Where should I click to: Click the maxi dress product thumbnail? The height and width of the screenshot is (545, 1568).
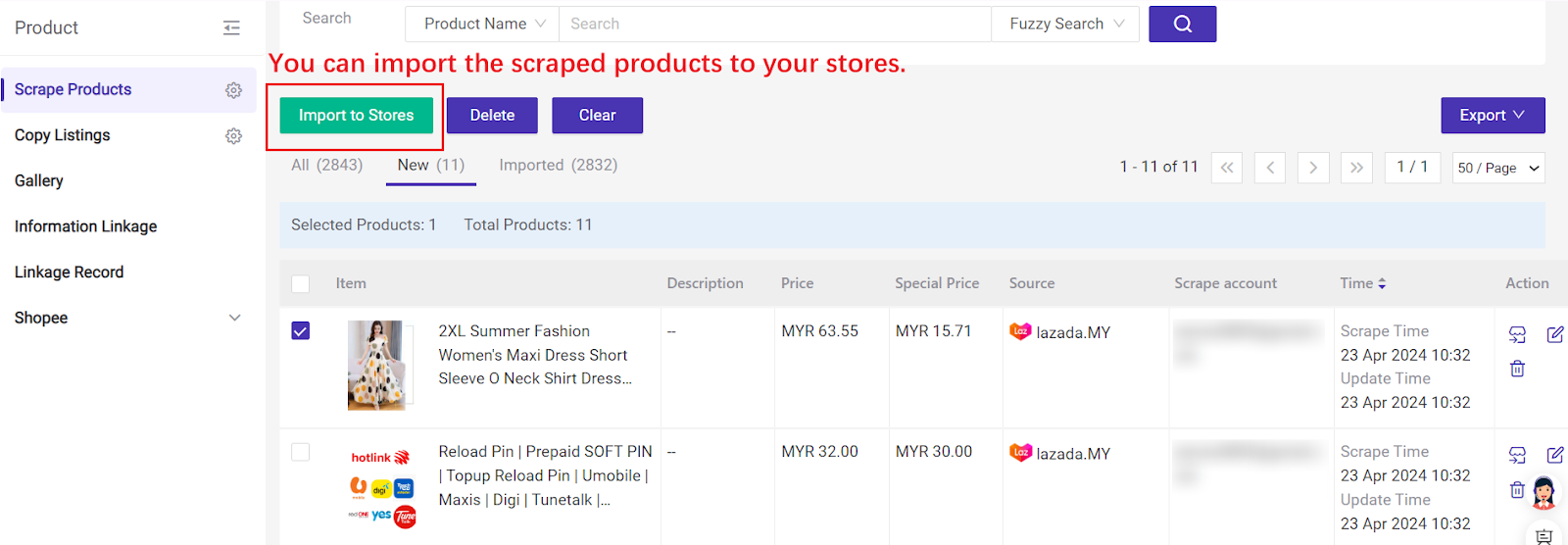click(376, 366)
